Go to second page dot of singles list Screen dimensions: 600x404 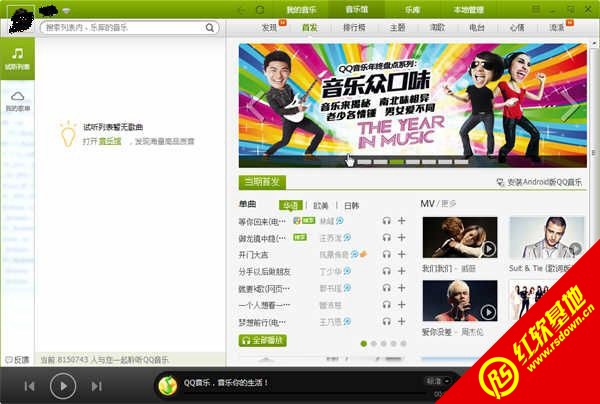374,344
